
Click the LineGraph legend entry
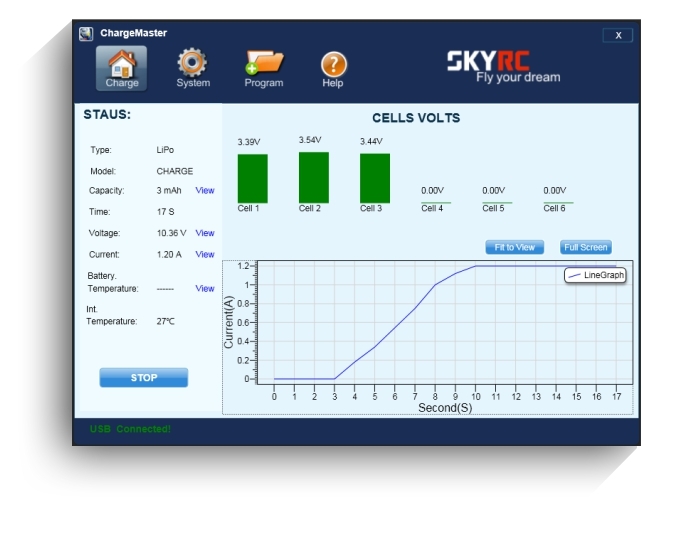pyautogui.click(x=596, y=275)
